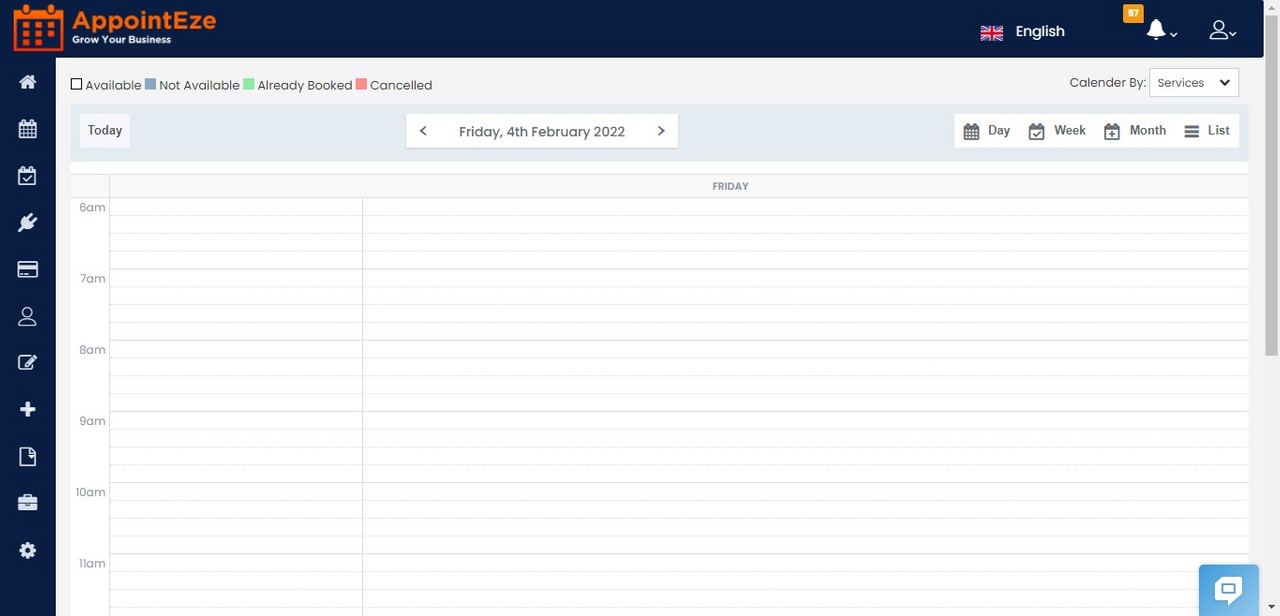Open the Calender By Services dropdown

(1194, 83)
